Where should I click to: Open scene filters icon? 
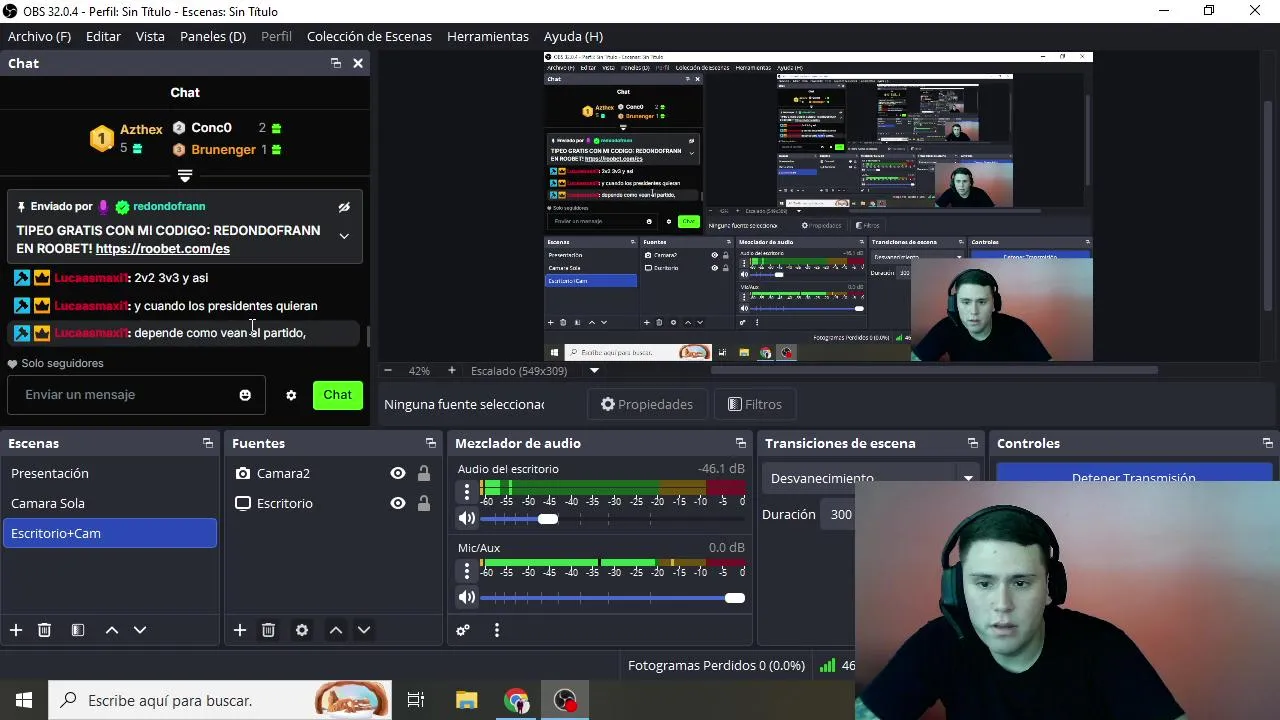78,630
